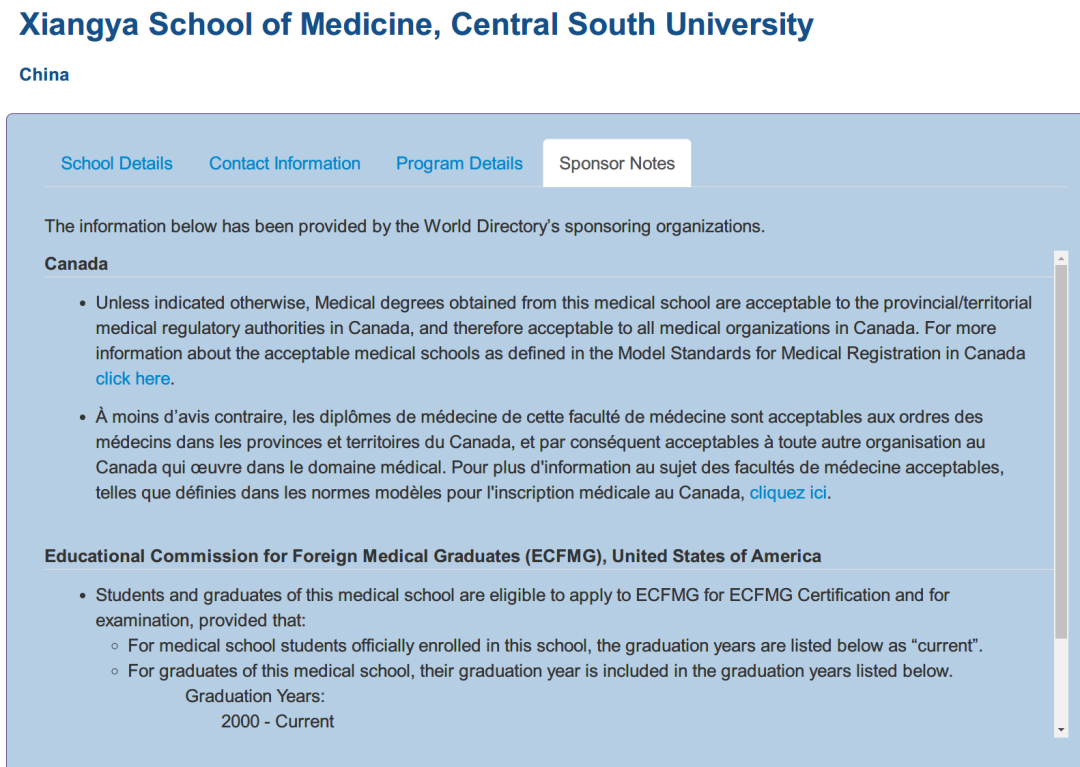Click the '2000 - Current' graduation years text

point(278,721)
